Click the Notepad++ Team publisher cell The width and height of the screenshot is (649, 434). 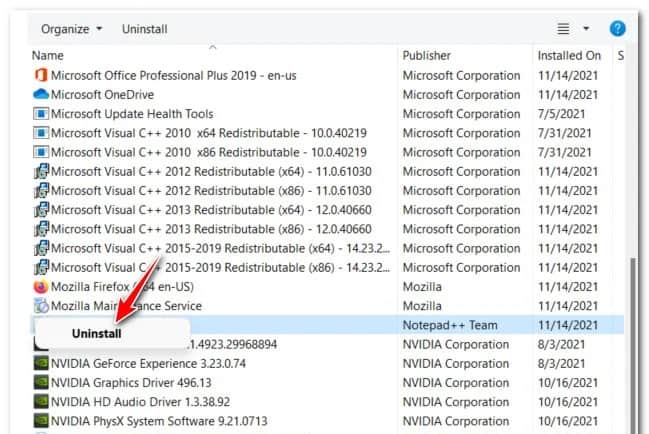point(450,325)
